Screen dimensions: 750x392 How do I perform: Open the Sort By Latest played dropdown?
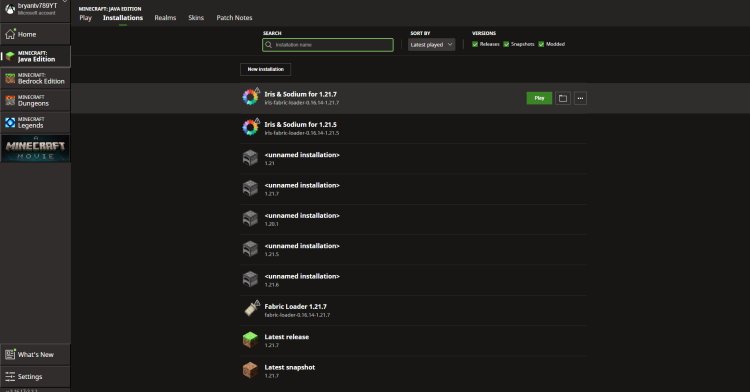click(431, 45)
